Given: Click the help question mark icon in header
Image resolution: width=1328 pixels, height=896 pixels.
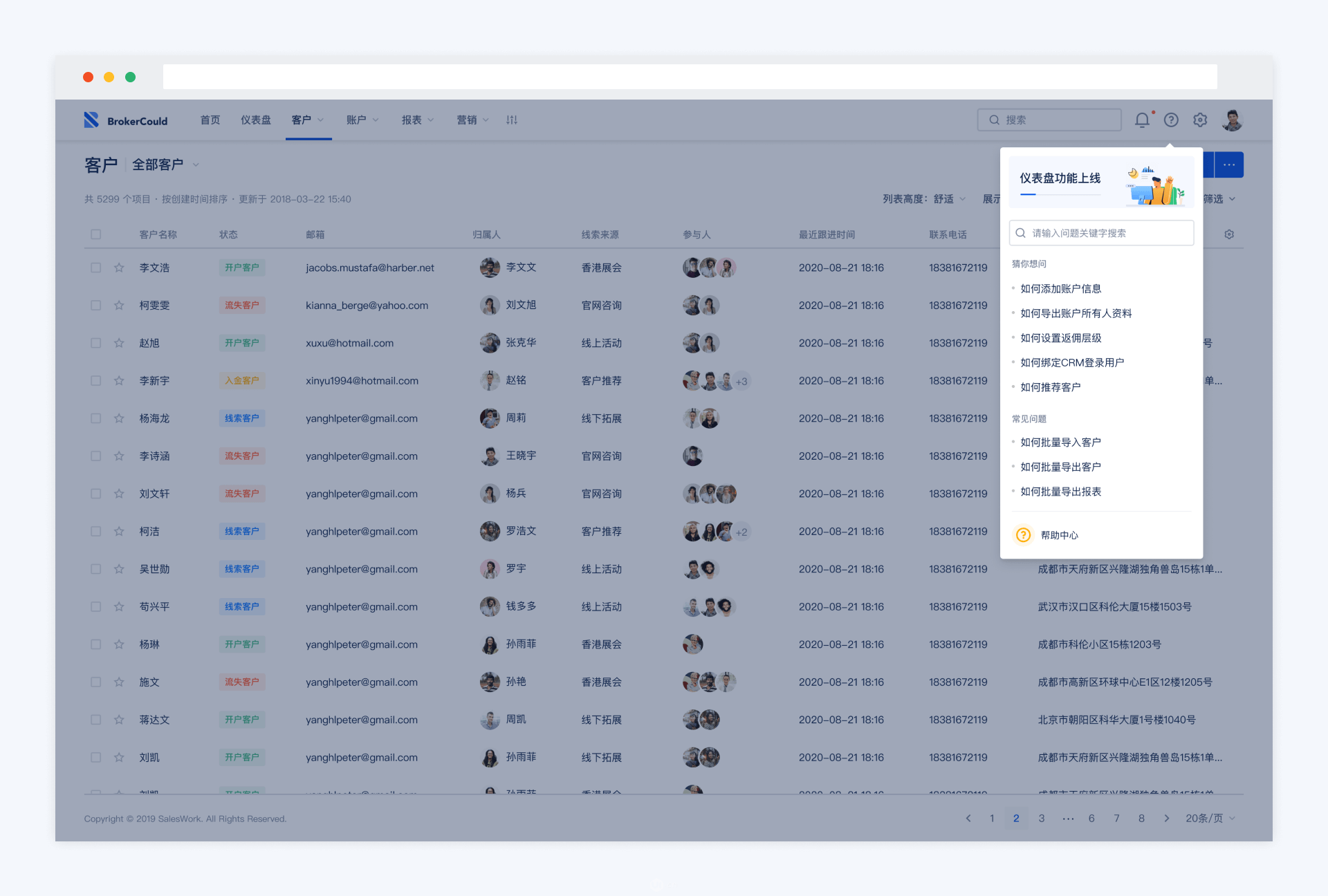Looking at the screenshot, I should [1171, 120].
